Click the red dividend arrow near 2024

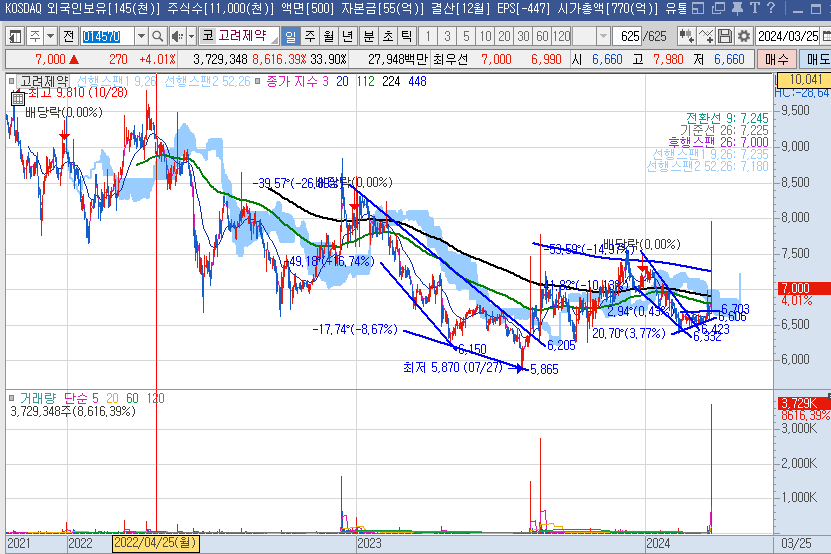click(x=642, y=269)
